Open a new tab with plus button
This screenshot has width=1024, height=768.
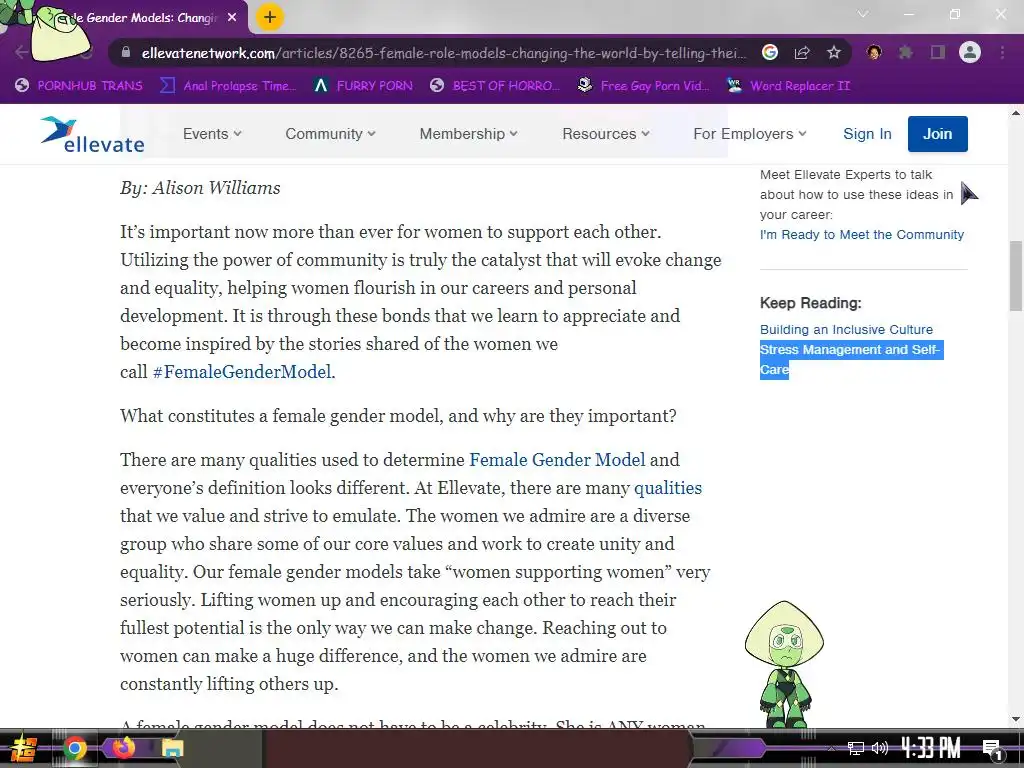(270, 17)
